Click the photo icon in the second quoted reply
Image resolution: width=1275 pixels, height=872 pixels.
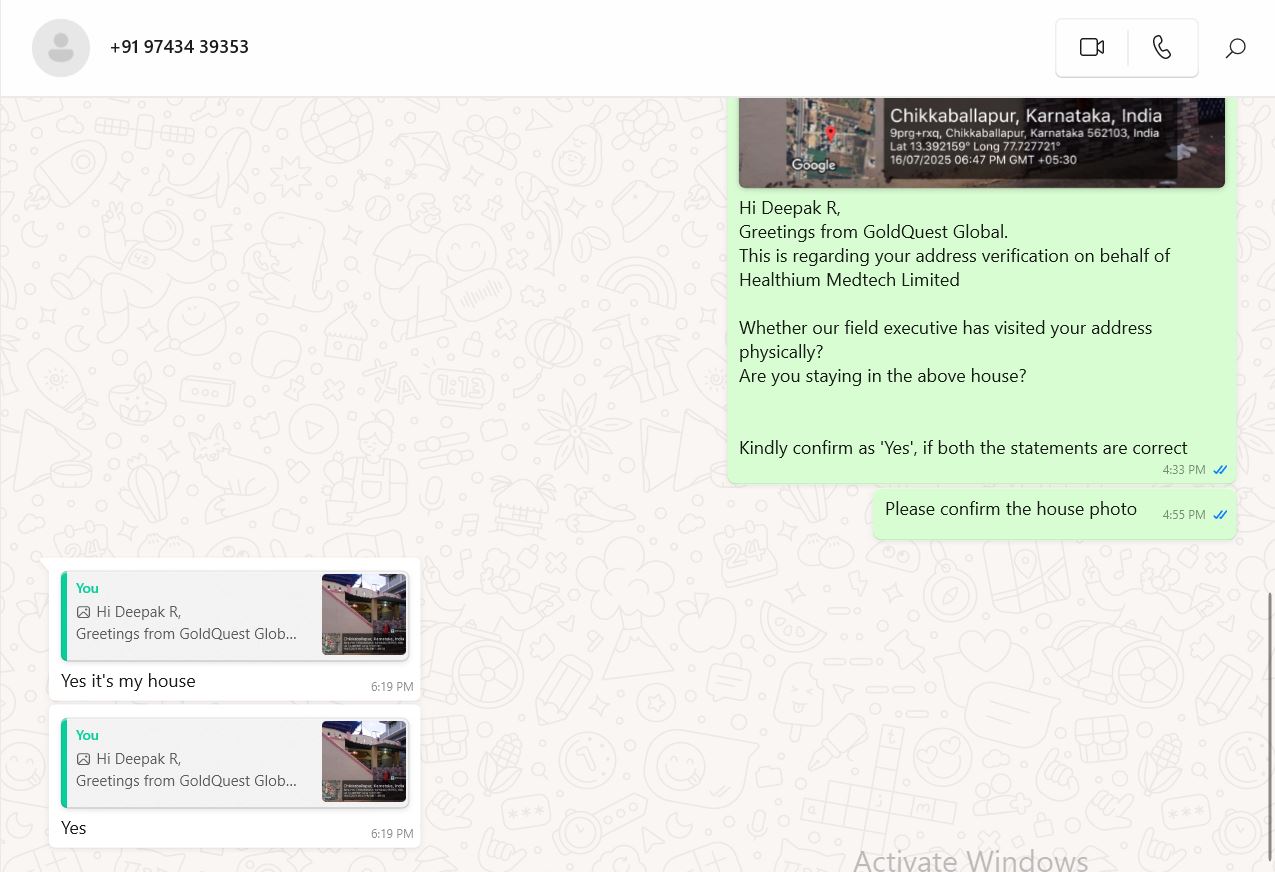(84, 759)
